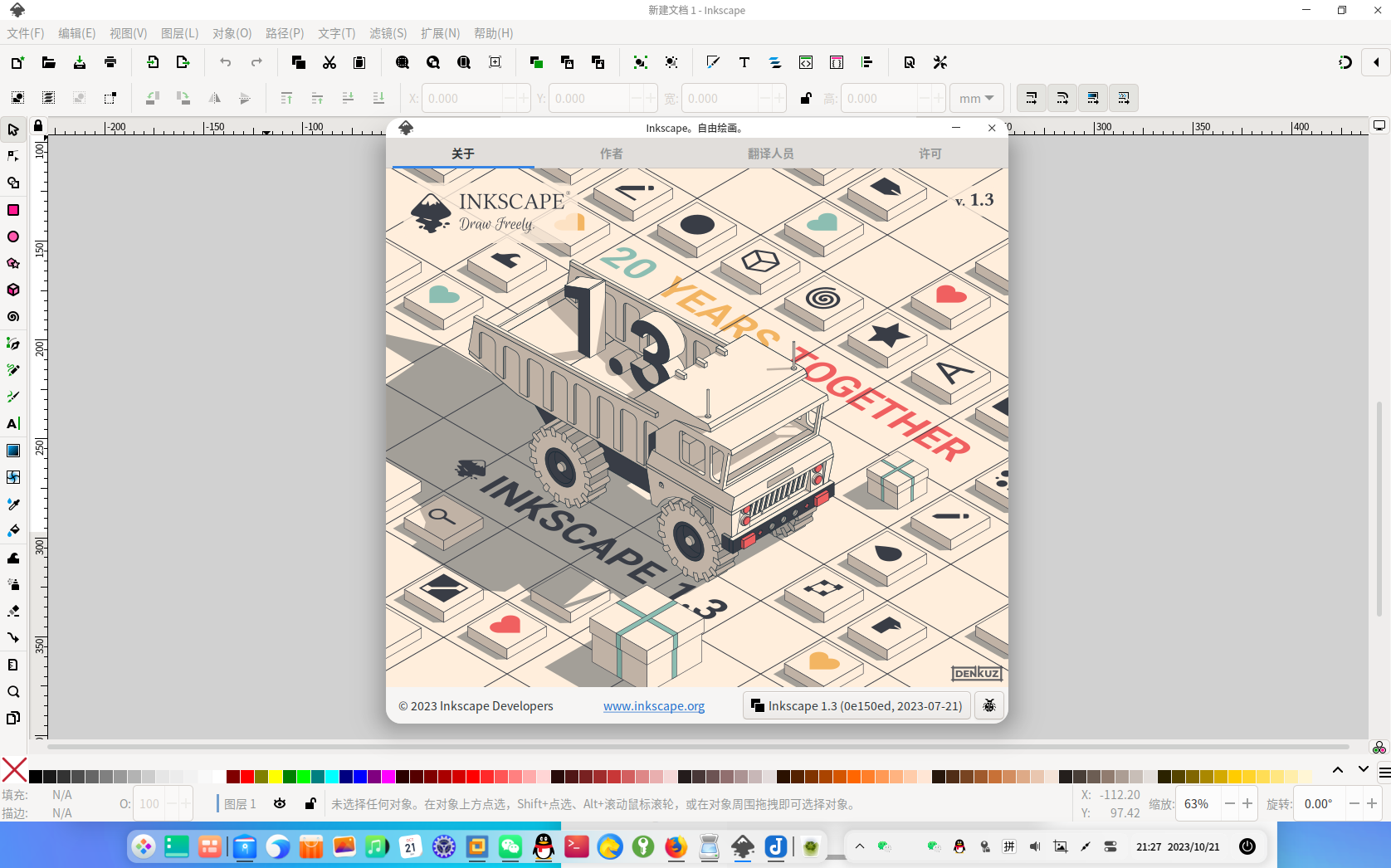Open the XML editor icon

[x=806, y=62]
